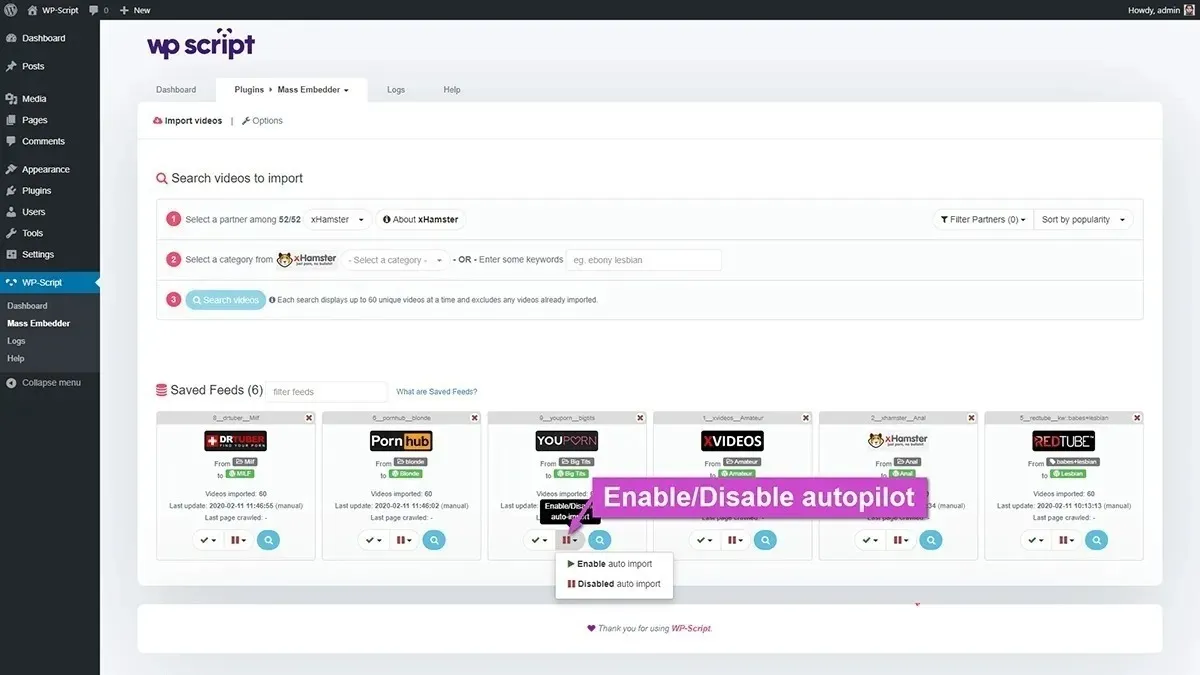Switch to the Dashboard tab
1200x675 pixels.
click(176, 89)
